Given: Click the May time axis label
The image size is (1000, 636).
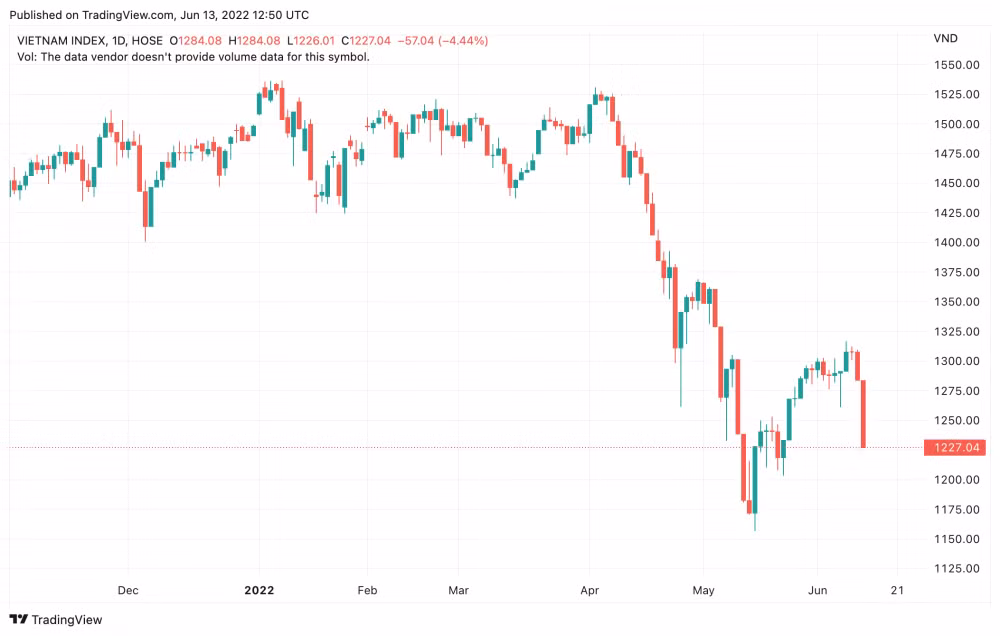Looking at the screenshot, I should 703,590.
